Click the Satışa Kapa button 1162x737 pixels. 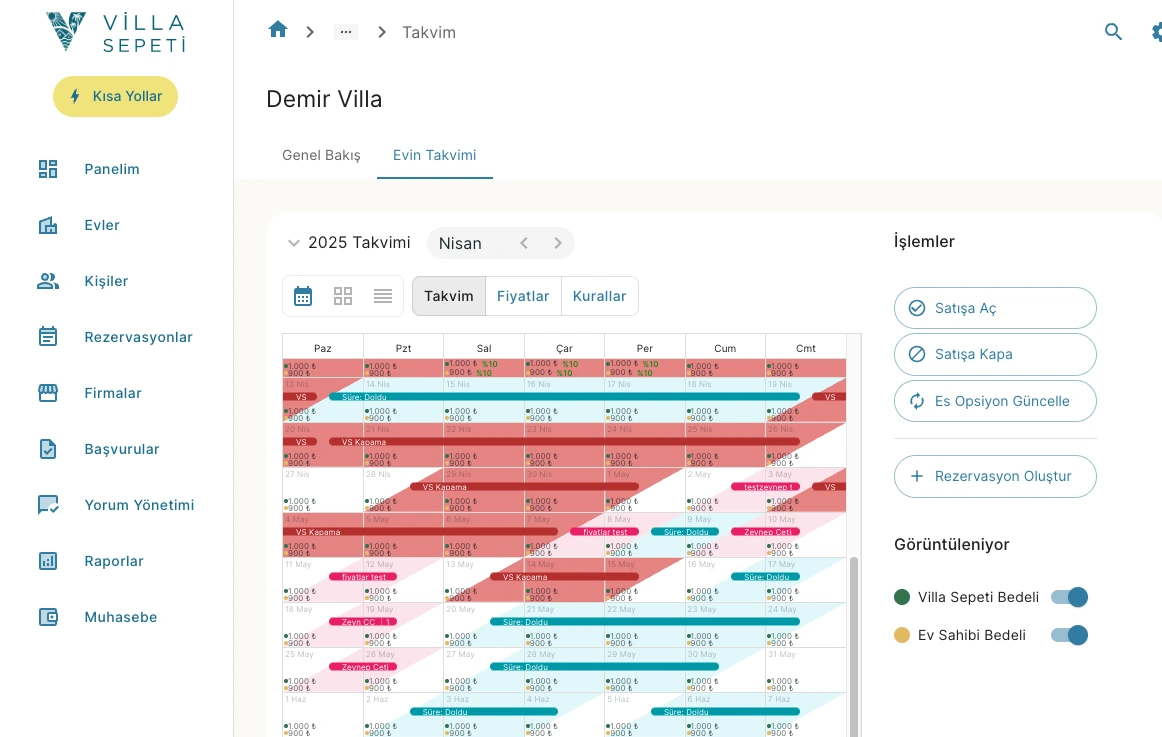995,354
